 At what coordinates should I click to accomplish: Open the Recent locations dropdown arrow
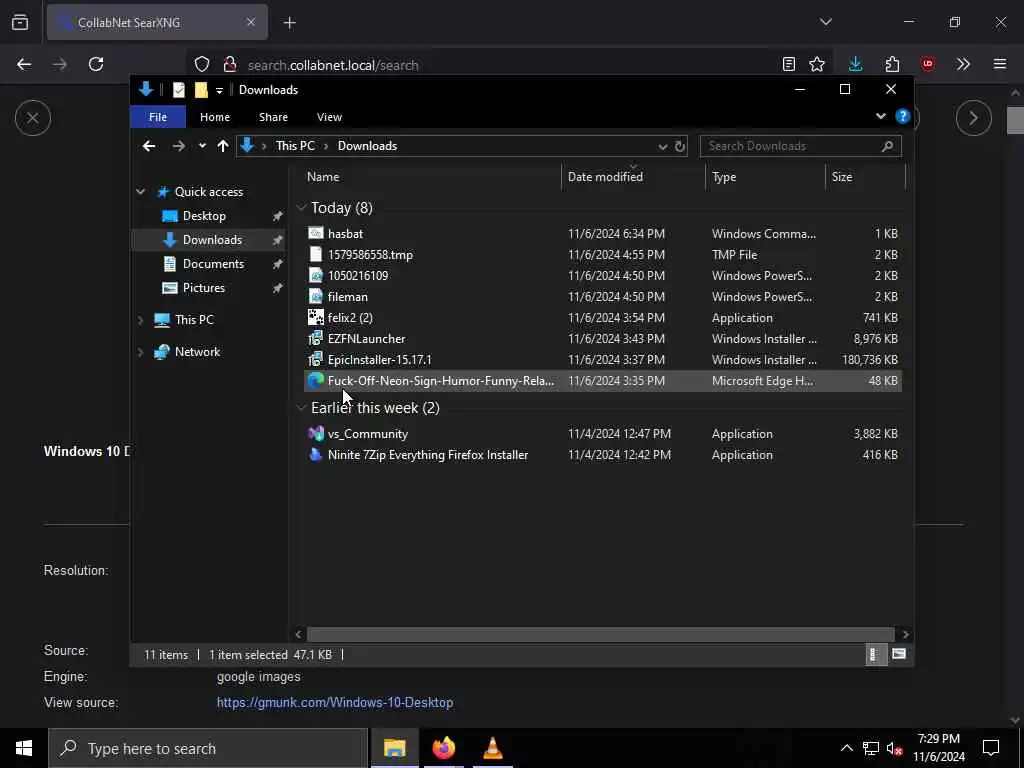pos(202,146)
